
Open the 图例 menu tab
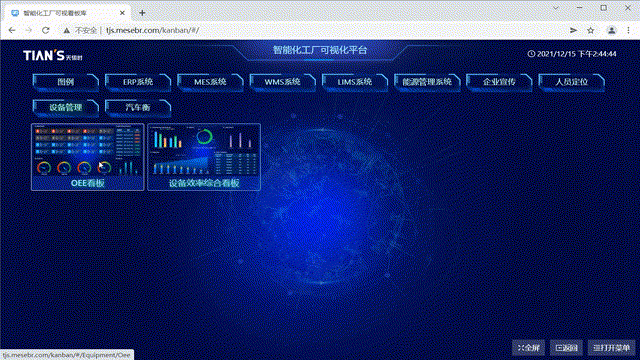66,82
